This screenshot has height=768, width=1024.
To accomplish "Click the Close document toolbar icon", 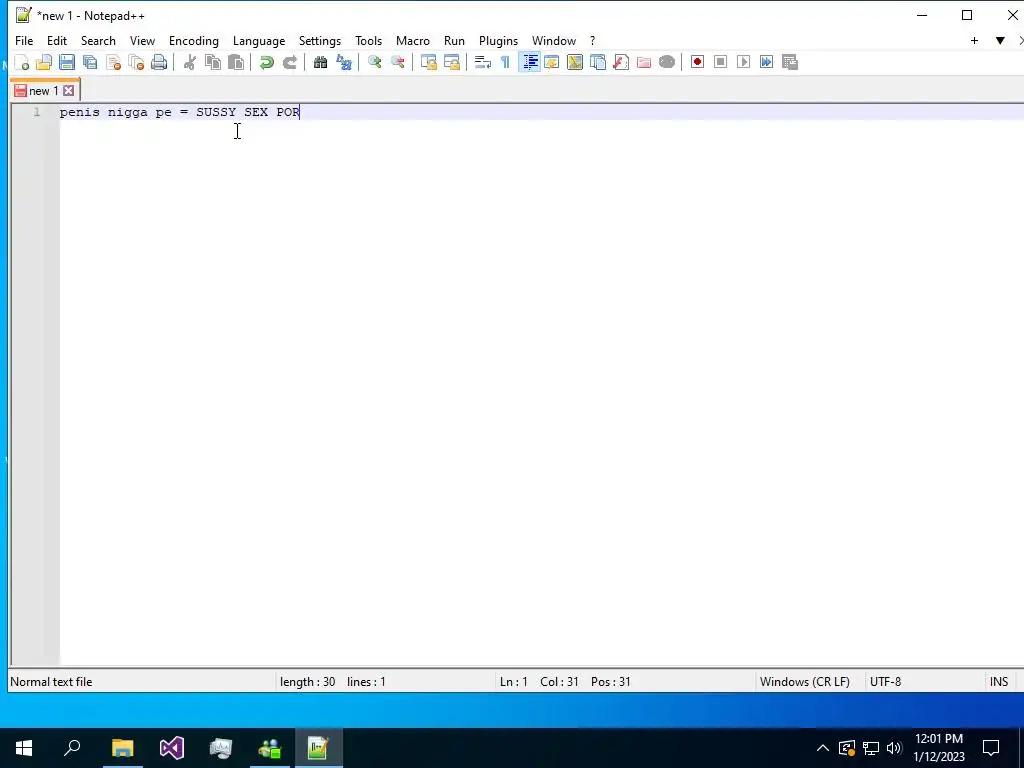I will pyautogui.click(x=114, y=62).
